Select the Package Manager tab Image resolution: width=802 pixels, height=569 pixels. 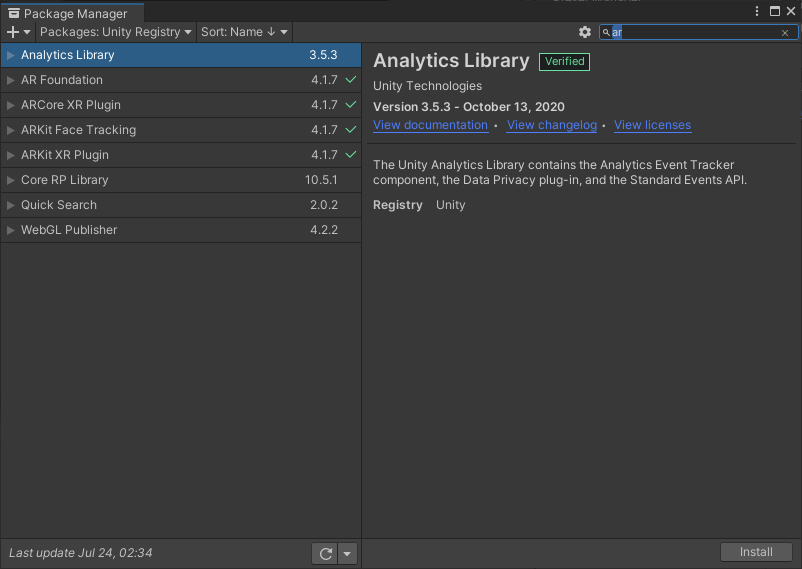click(x=72, y=13)
